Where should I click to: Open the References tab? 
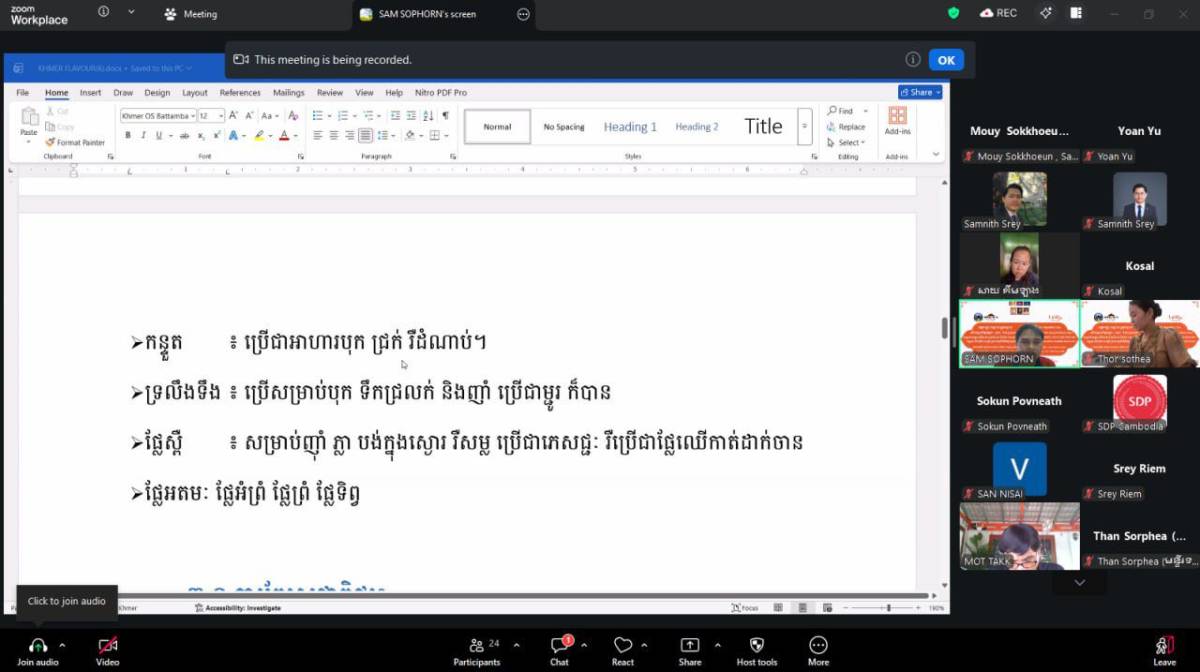[240, 93]
